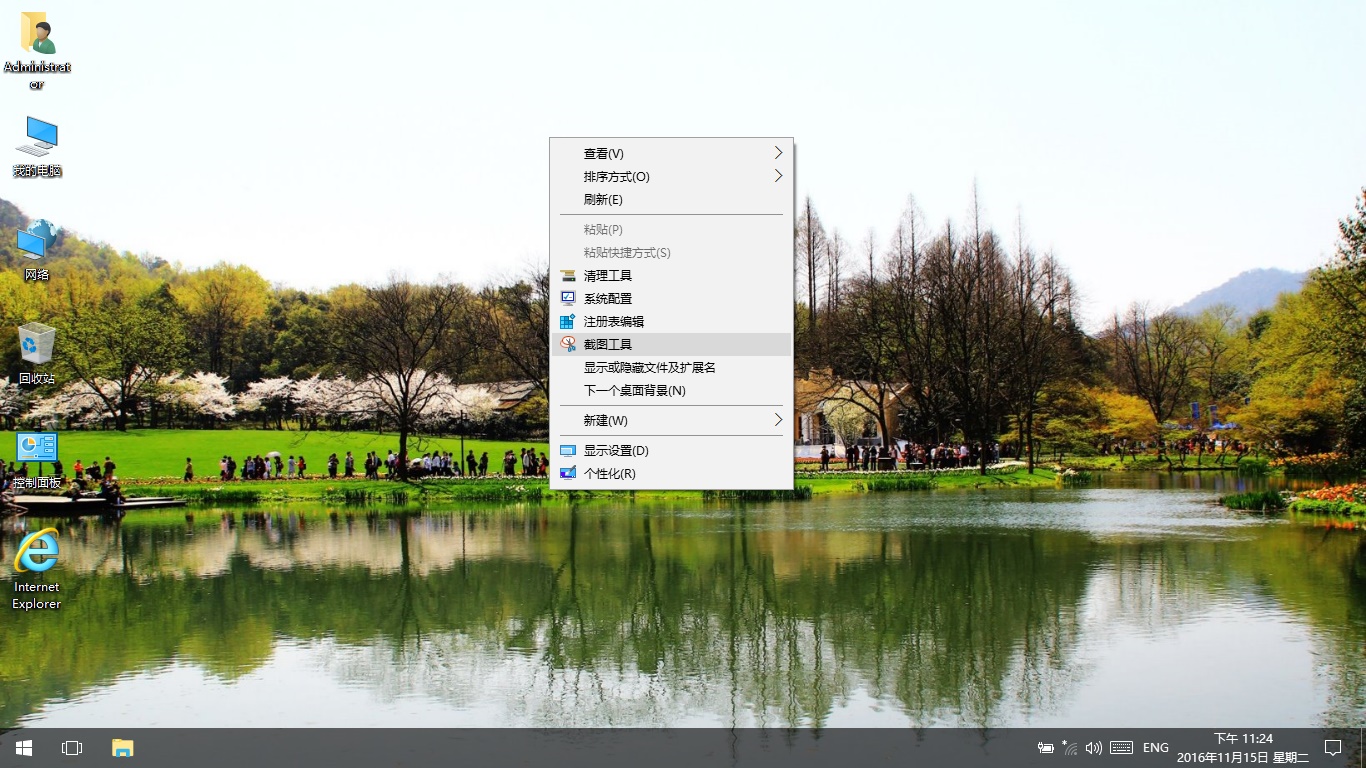Launch File Explorer from the taskbar
The width and height of the screenshot is (1366, 768).
[122, 748]
